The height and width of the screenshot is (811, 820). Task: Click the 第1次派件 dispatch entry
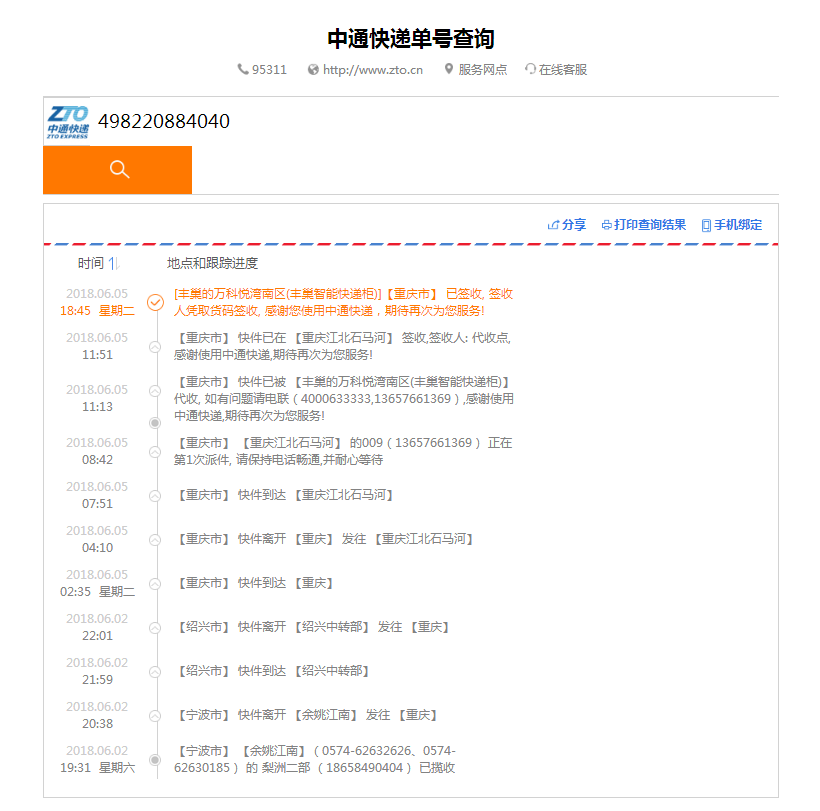click(343, 451)
